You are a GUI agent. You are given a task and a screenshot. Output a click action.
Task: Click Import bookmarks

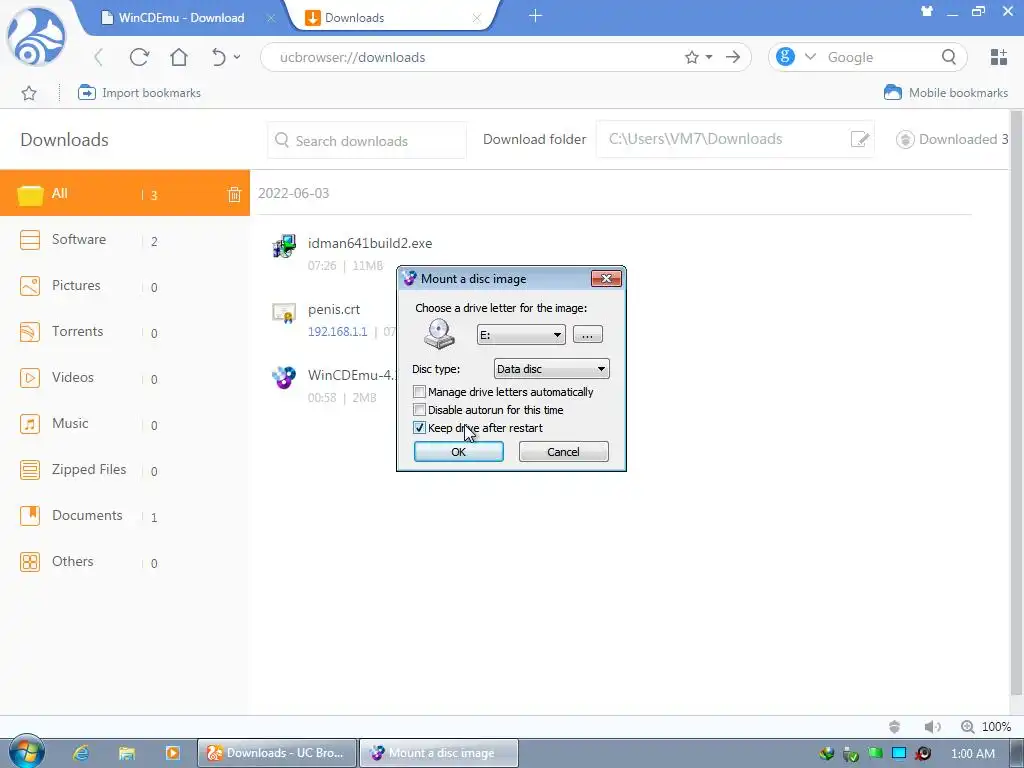coord(139,93)
